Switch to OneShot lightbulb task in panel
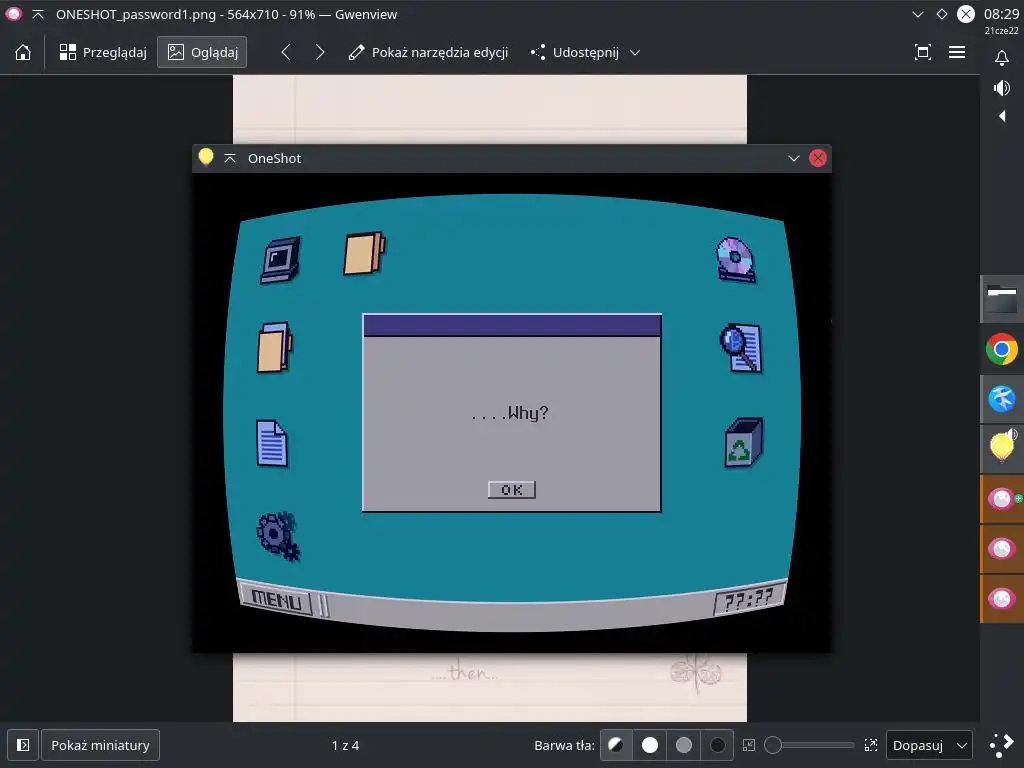Viewport: 1024px width, 768px height. (x=1002, y=449)
